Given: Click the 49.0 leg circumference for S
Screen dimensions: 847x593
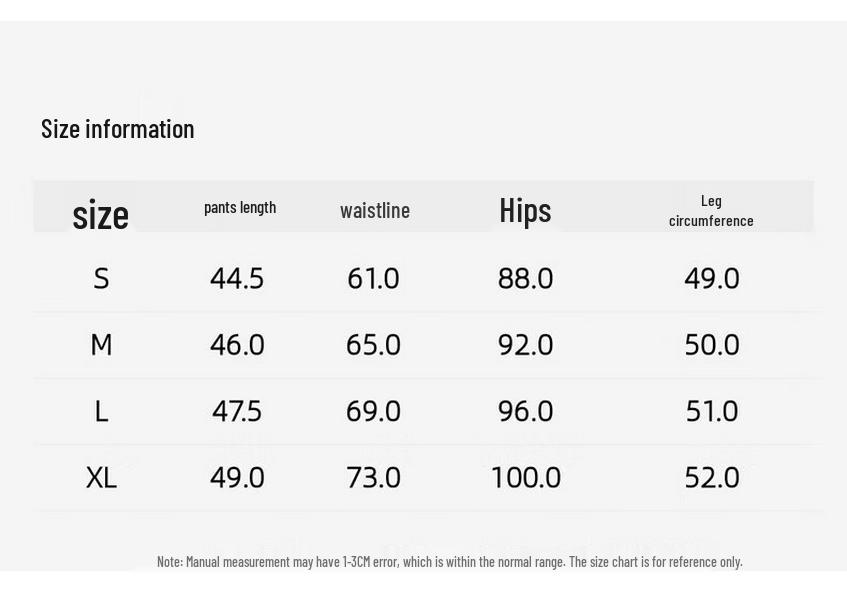Looking at the screenshot, I should [711, 279].
